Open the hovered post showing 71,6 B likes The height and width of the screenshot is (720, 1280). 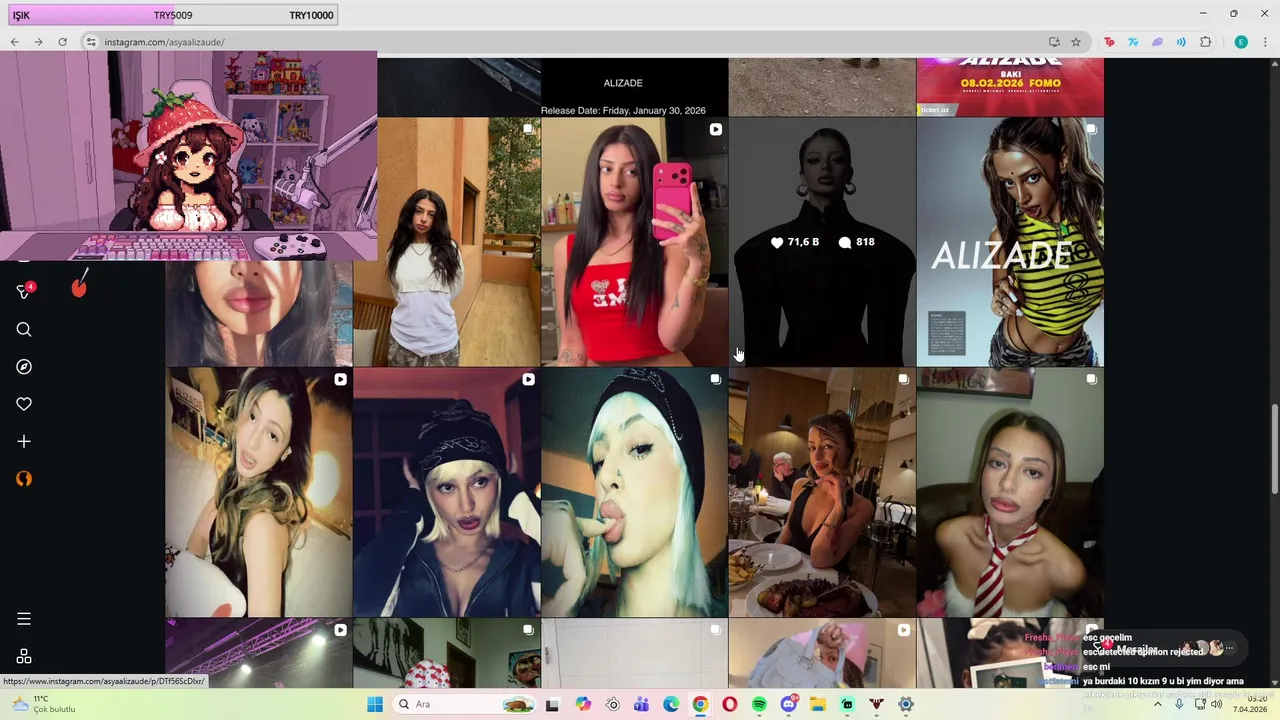pyautogui.click(x=822, y=242)
